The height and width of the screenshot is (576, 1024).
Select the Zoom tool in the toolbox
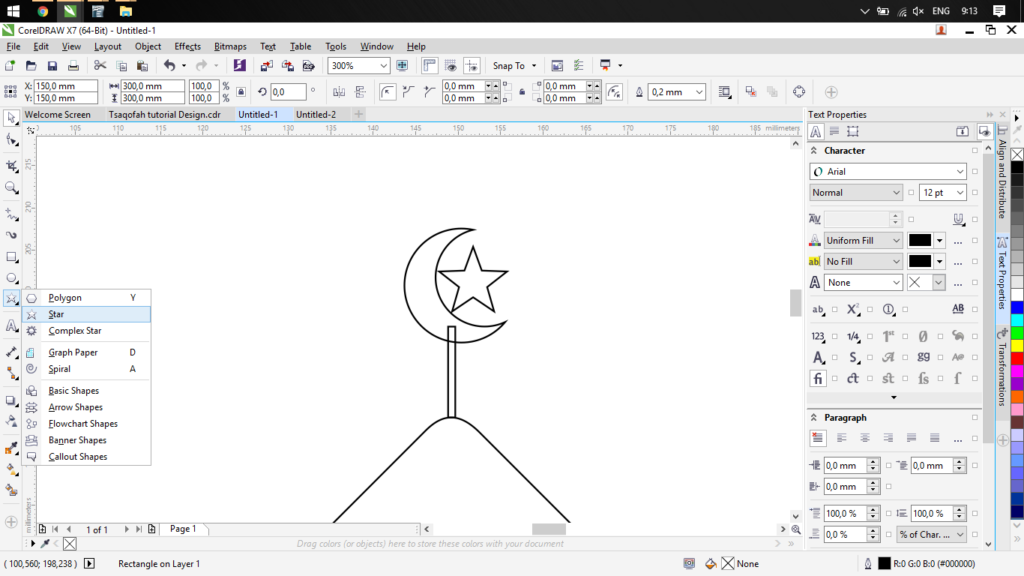coord(11,187)
